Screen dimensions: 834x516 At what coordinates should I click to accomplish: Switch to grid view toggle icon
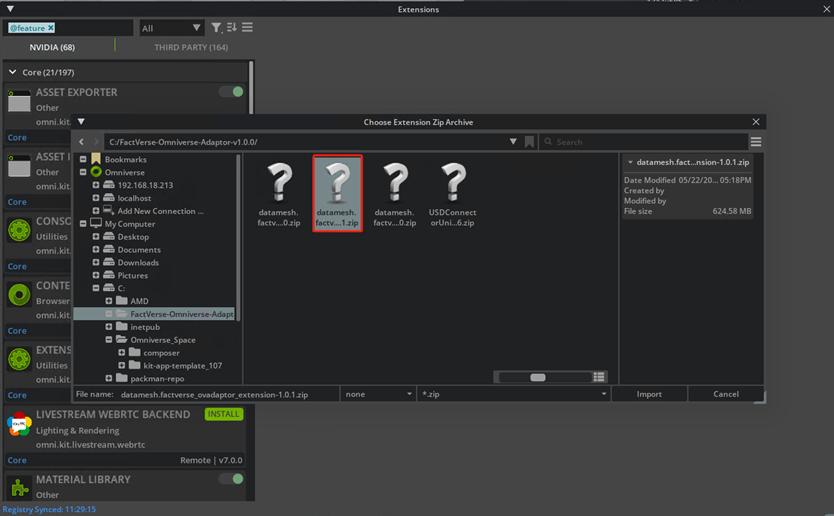(599, 377)
